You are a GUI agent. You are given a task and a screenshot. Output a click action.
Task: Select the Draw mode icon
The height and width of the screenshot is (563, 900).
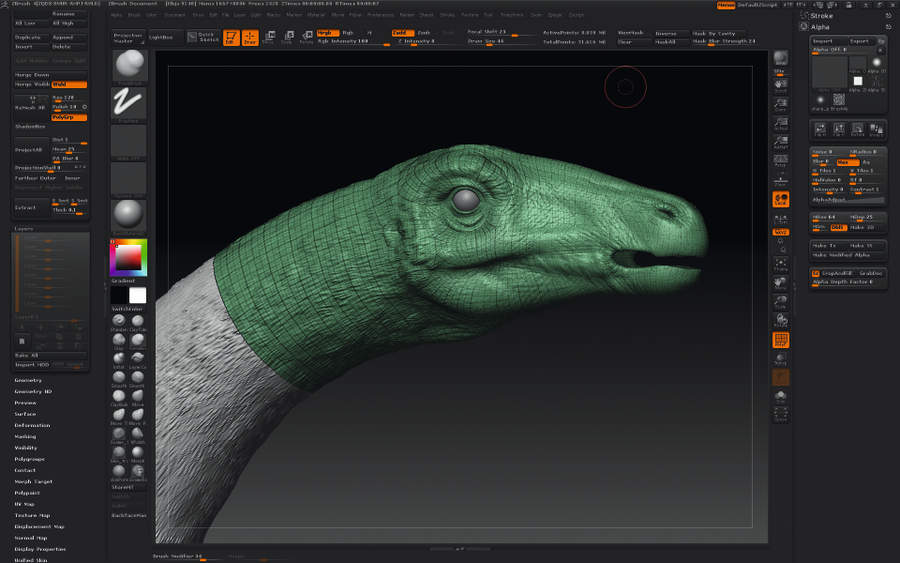coord(250,37)
